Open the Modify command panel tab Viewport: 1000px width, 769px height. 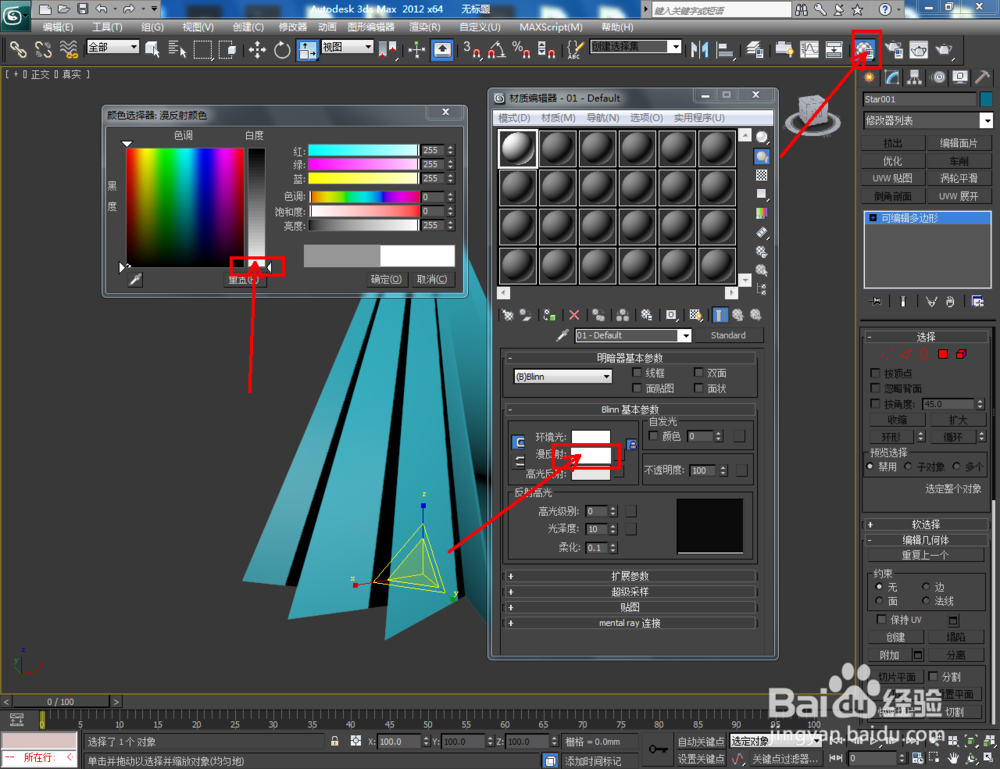[x=892, y=78]
